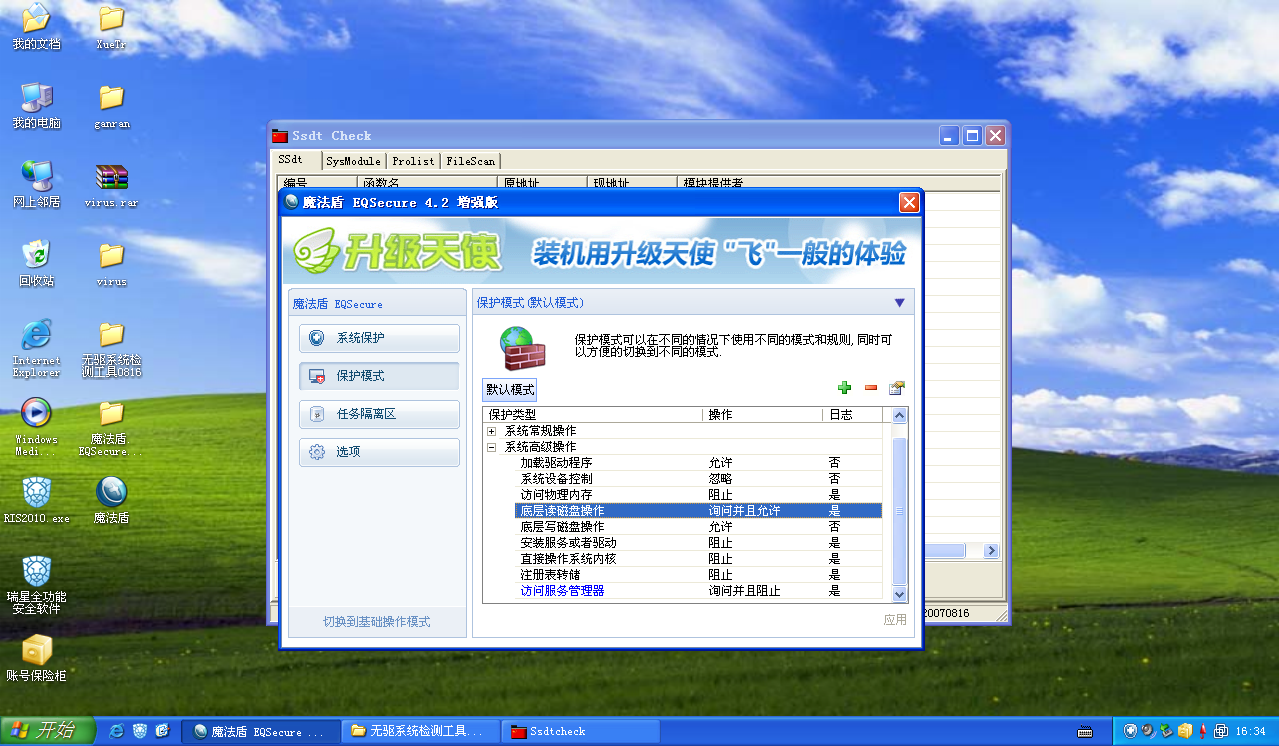Click the Ssdt Check horizontal scrollbar right arrow
Viewport: 1279px width, 746px height.
coord(991,551)
